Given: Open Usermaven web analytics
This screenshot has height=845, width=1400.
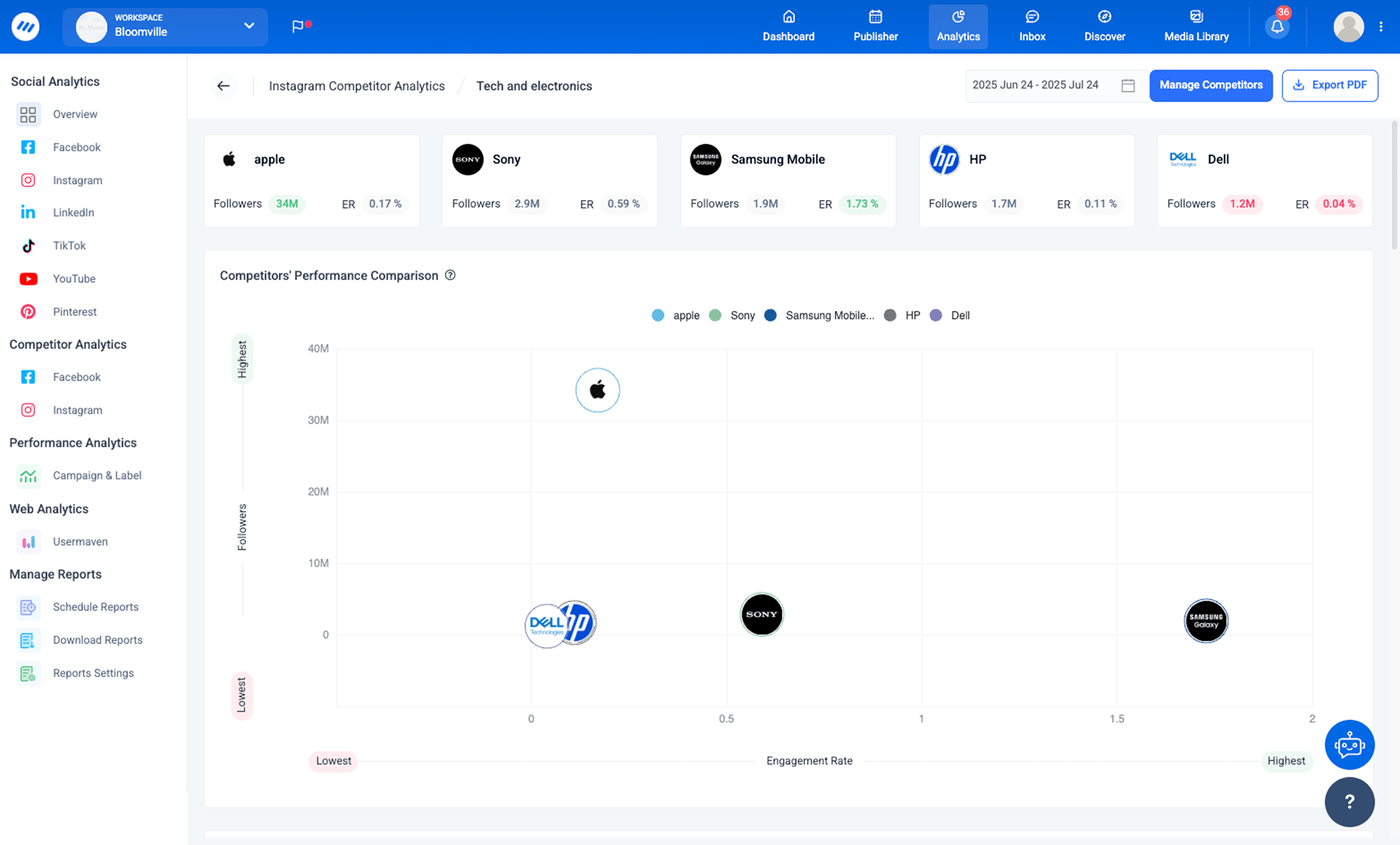Looking at the screenshot, I should pos(80,541).
